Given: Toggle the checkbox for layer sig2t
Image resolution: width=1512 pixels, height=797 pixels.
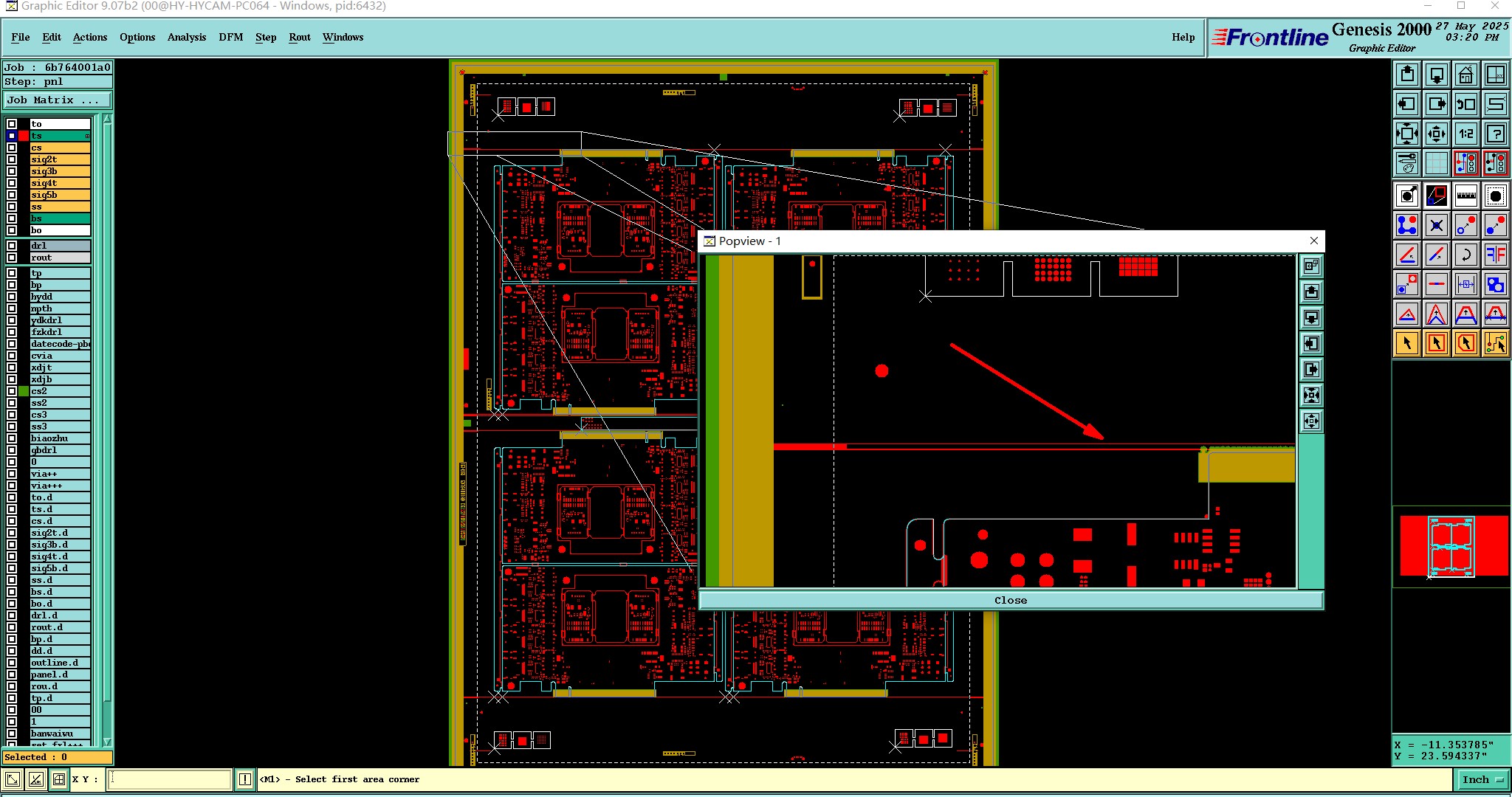Looking at the screenshot, I should pos(12,159).
